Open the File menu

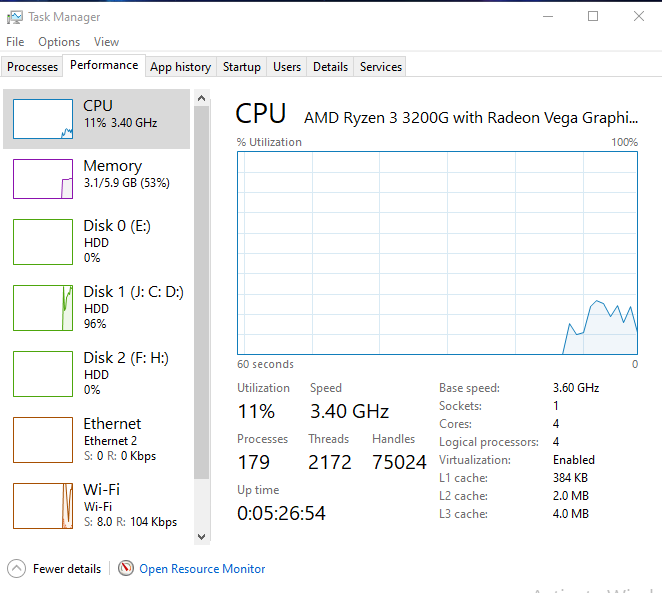(x=15, y=42)
